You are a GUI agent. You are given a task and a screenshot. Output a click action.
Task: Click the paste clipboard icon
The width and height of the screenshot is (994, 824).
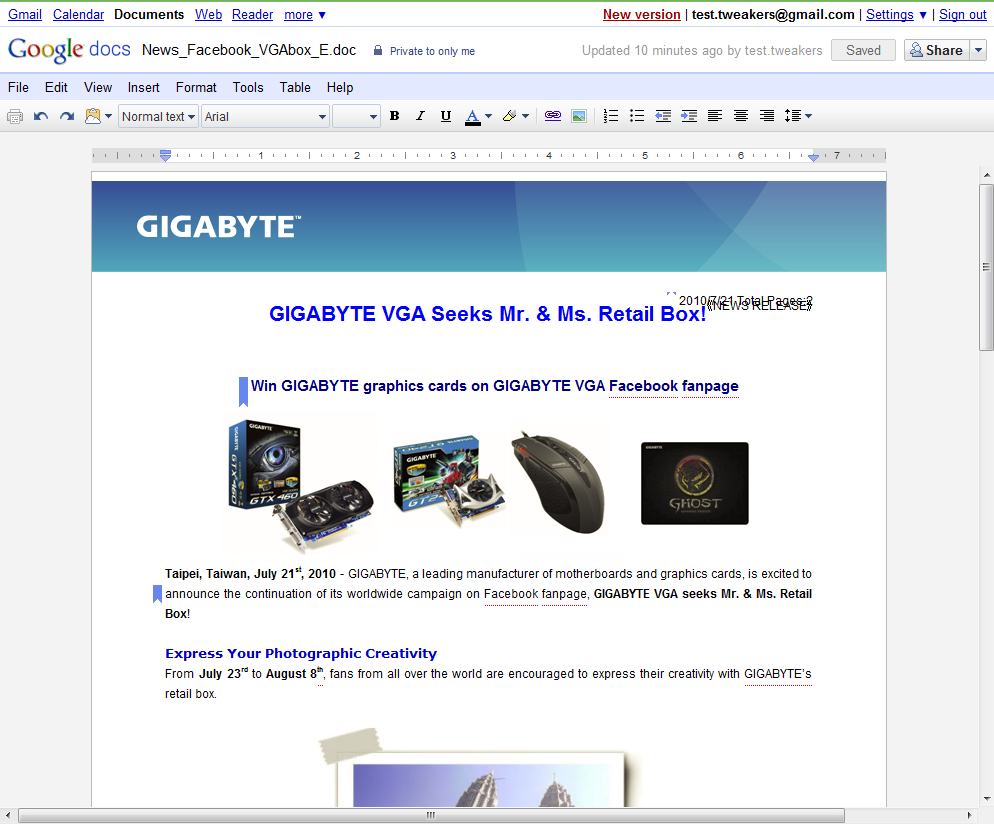coord(93,116)
